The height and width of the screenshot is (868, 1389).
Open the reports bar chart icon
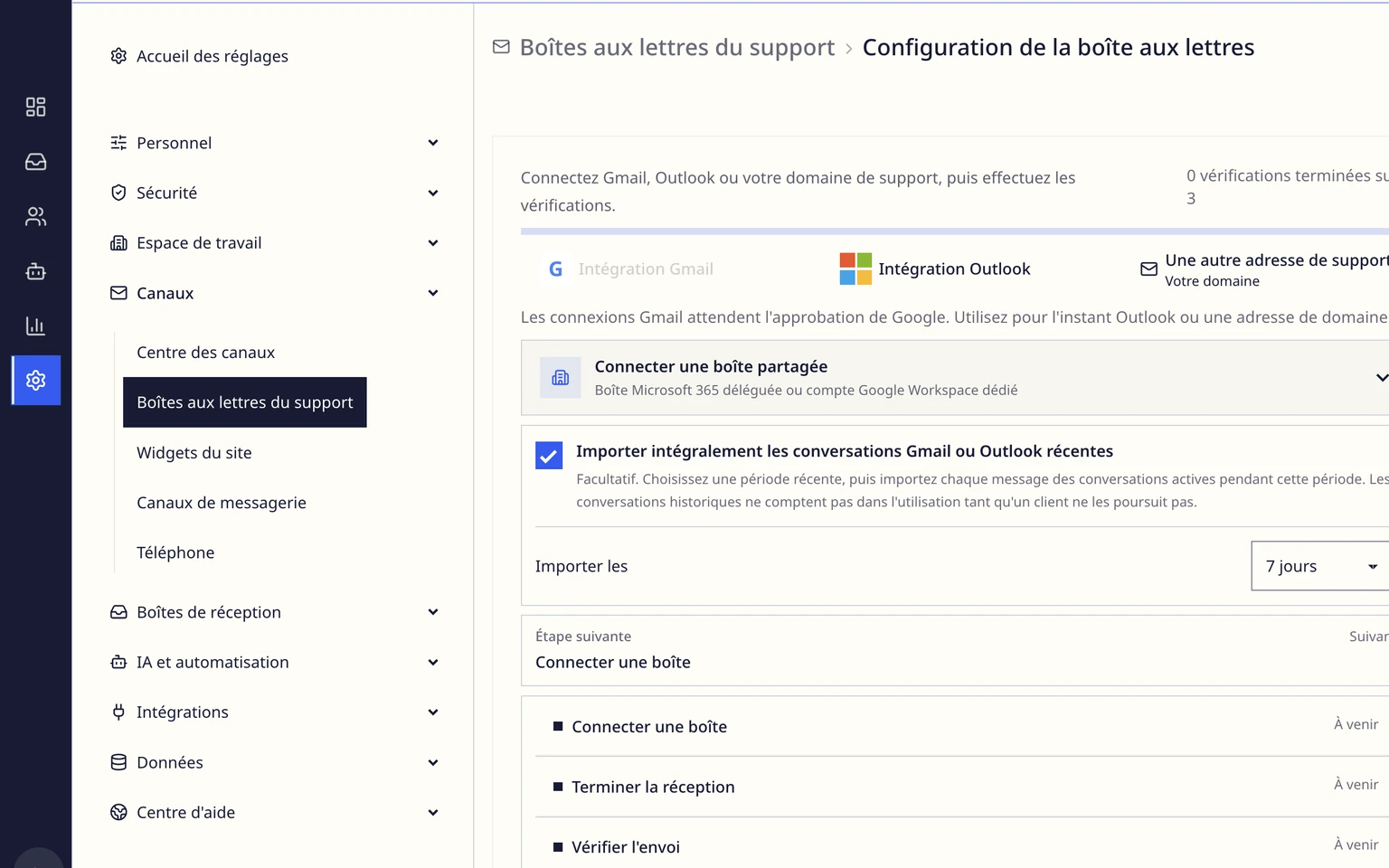click(35, 325)
